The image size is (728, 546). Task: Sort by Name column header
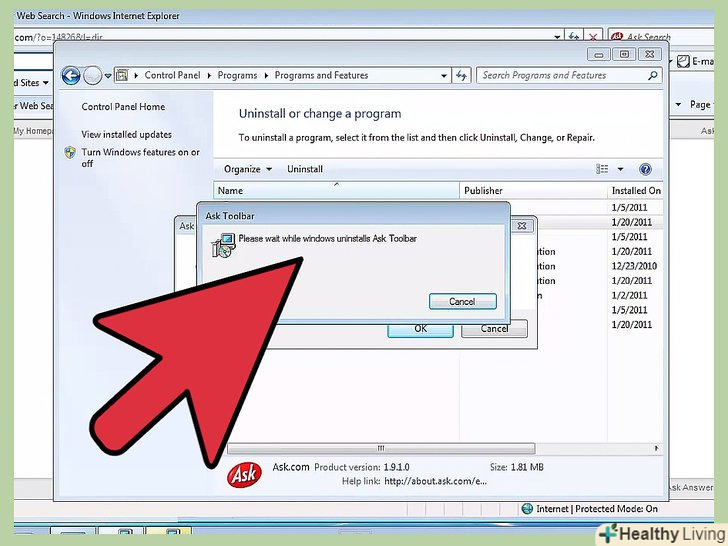point(336,191)
